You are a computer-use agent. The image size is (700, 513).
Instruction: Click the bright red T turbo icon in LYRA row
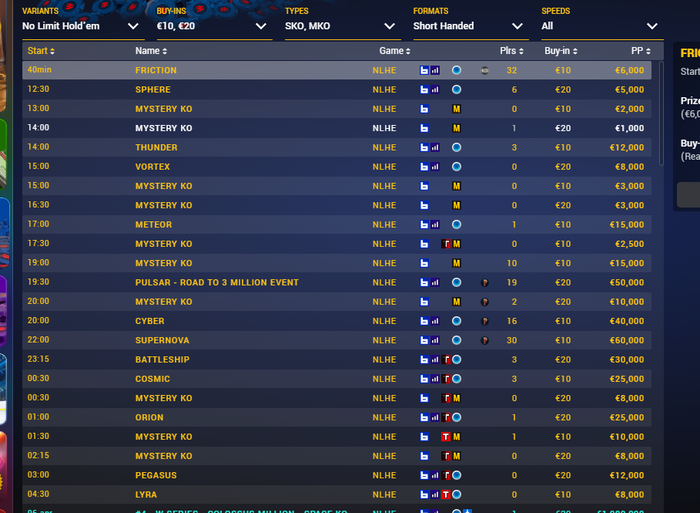446,494
